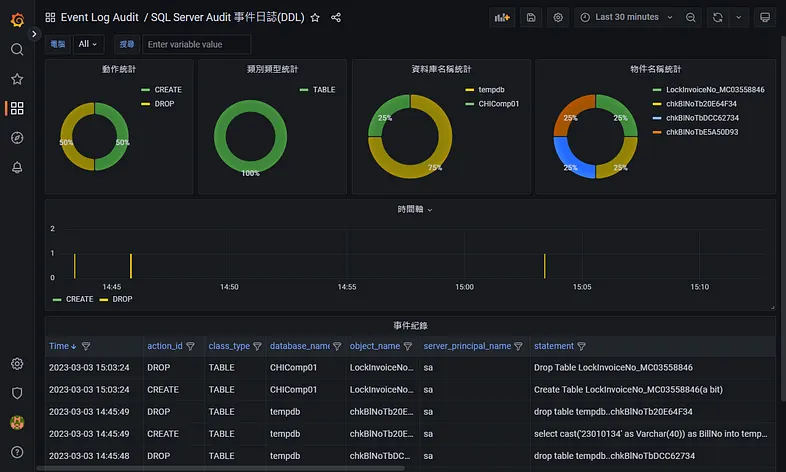Open the All variable dropdown
The height and width of the screenshot is (472, 786).
tap(88, 44)
